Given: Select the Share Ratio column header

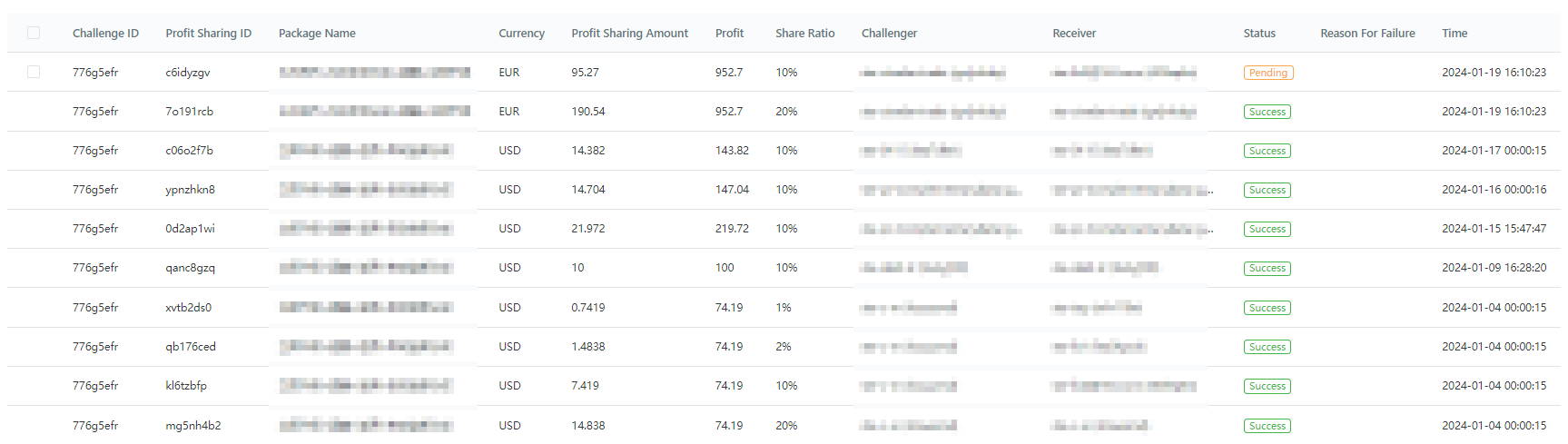Looking at the screenshot, I should click(x=804, y=34).
